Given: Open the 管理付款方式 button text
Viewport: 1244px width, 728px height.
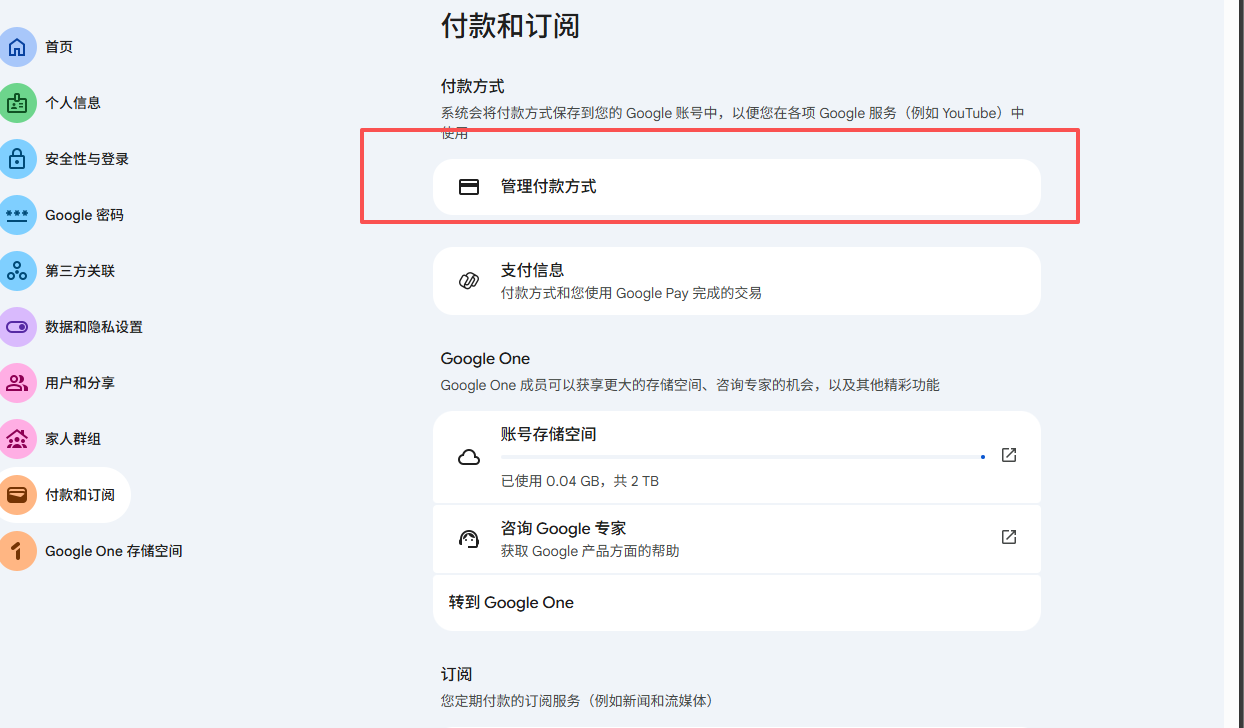Looking at the screenshot, I should pyautogui.click(x=548, y=187).
